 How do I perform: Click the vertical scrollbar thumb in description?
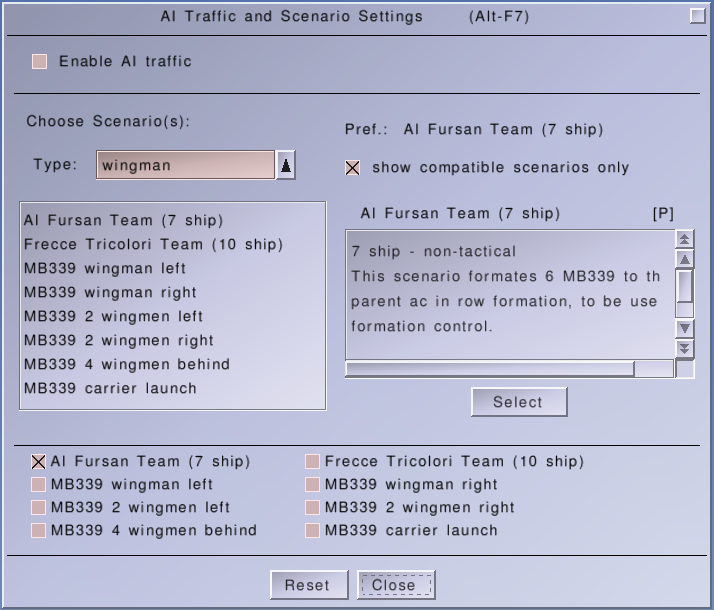point(684,286)
